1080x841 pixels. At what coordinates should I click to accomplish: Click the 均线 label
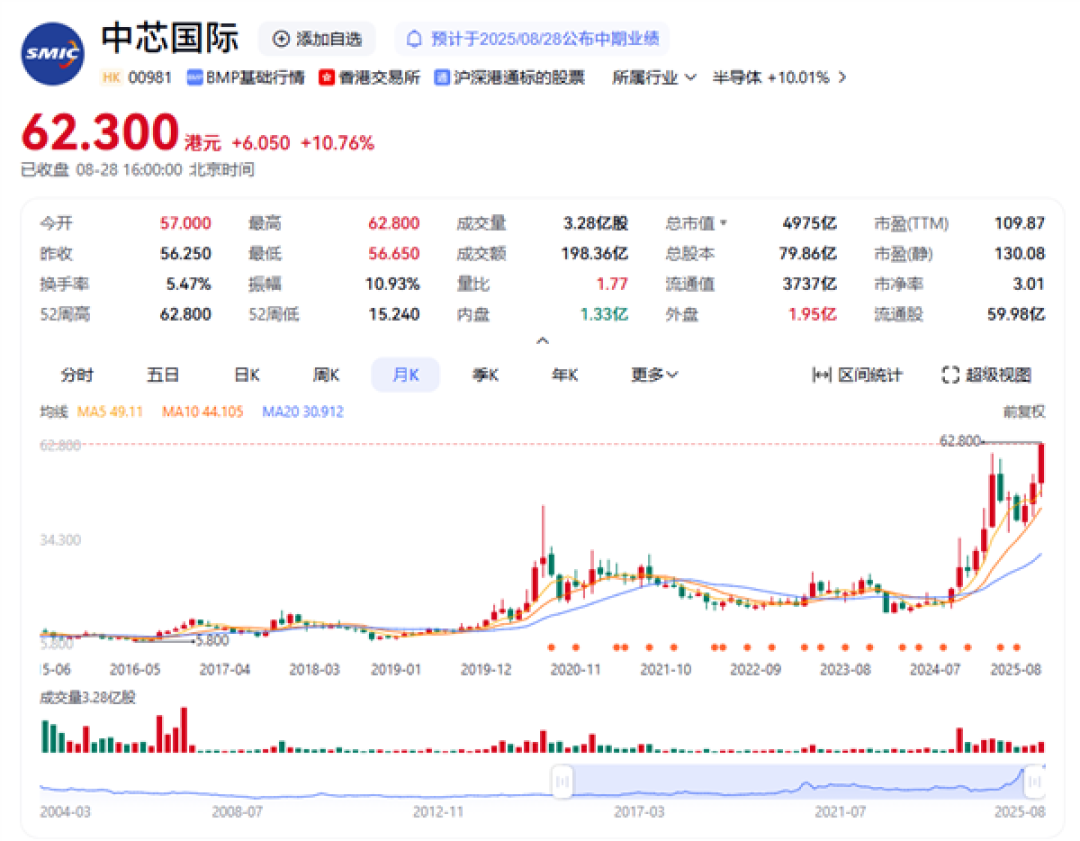54,412
